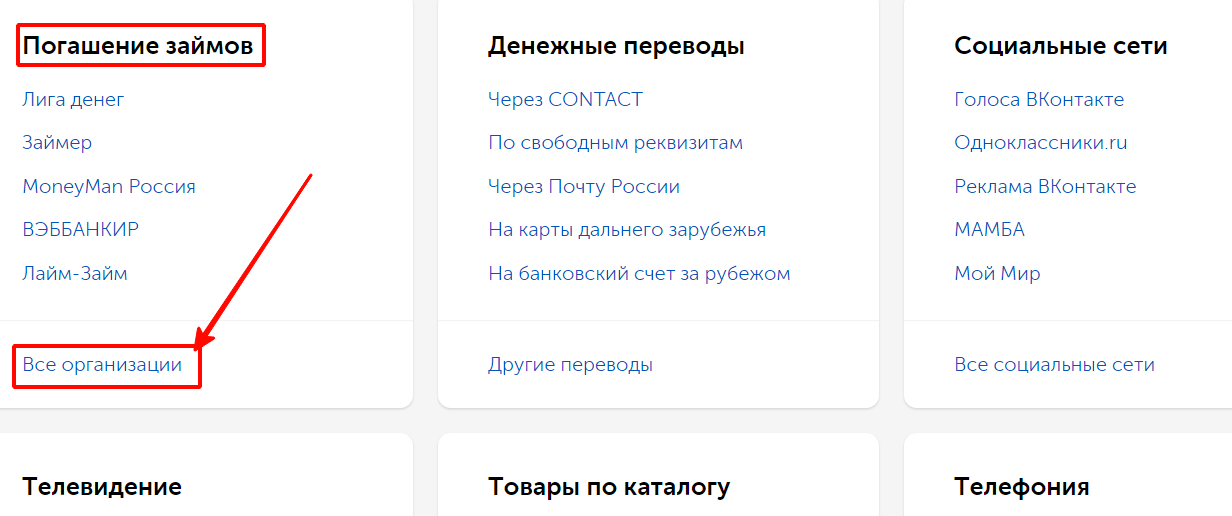Open Одноклассники.ru payment link
The height and width of the screenshot is (516, 1232).
point(1040,143)
